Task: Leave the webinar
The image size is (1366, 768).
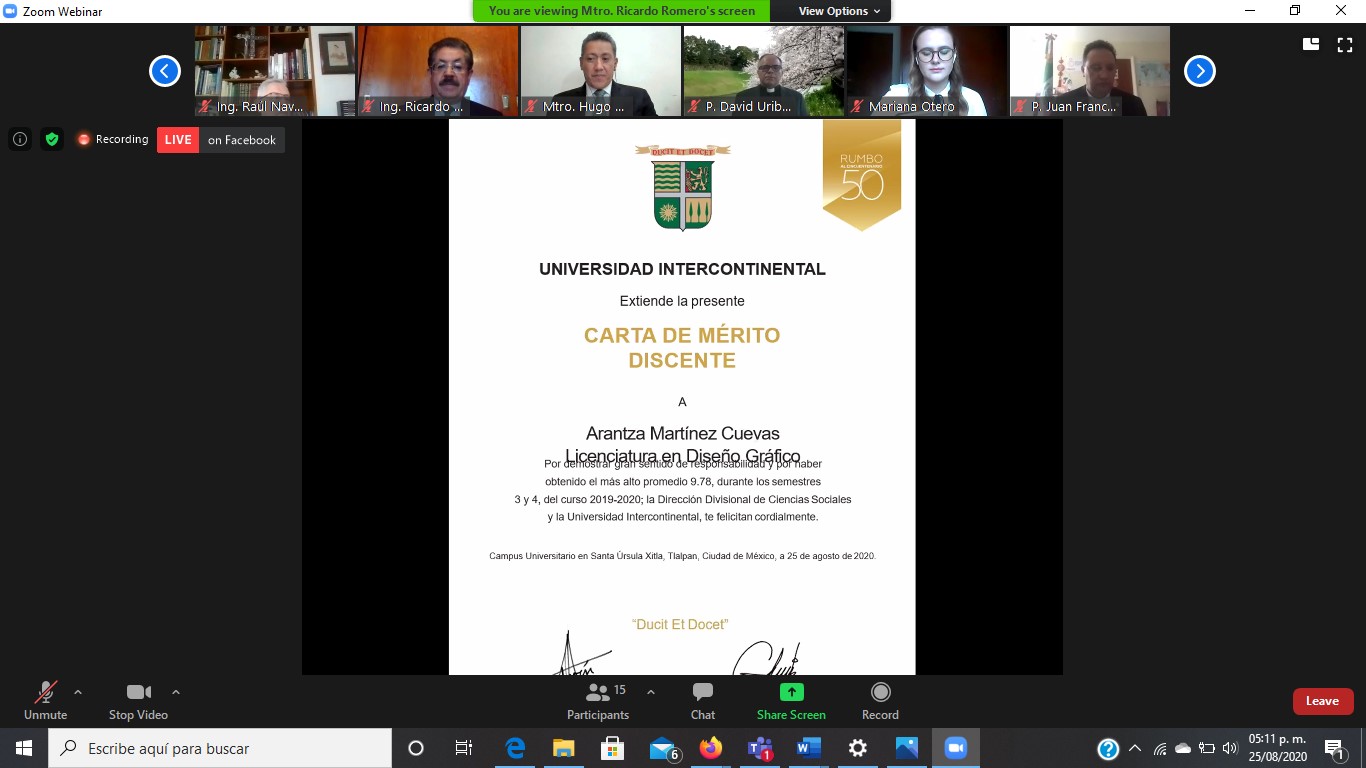Action: coord(1323,701)
